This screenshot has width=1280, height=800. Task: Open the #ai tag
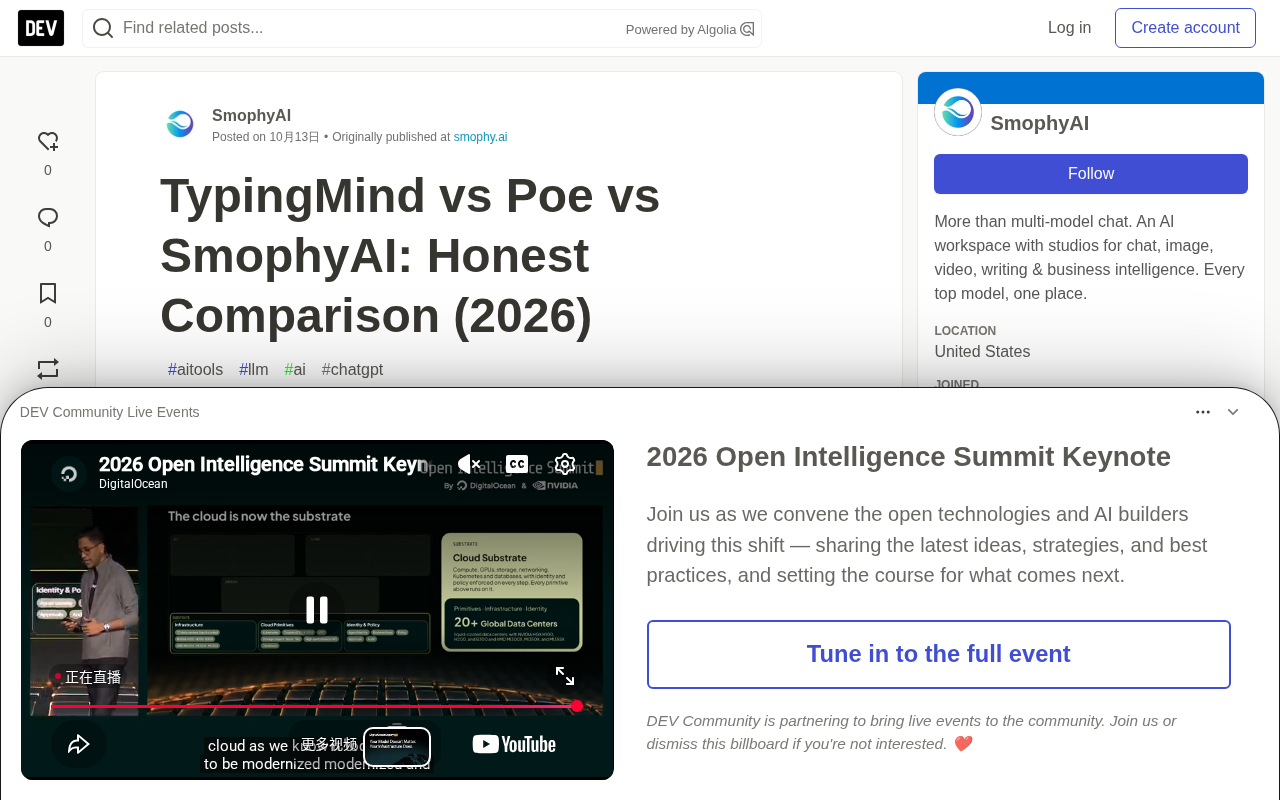tap(295, 370)
